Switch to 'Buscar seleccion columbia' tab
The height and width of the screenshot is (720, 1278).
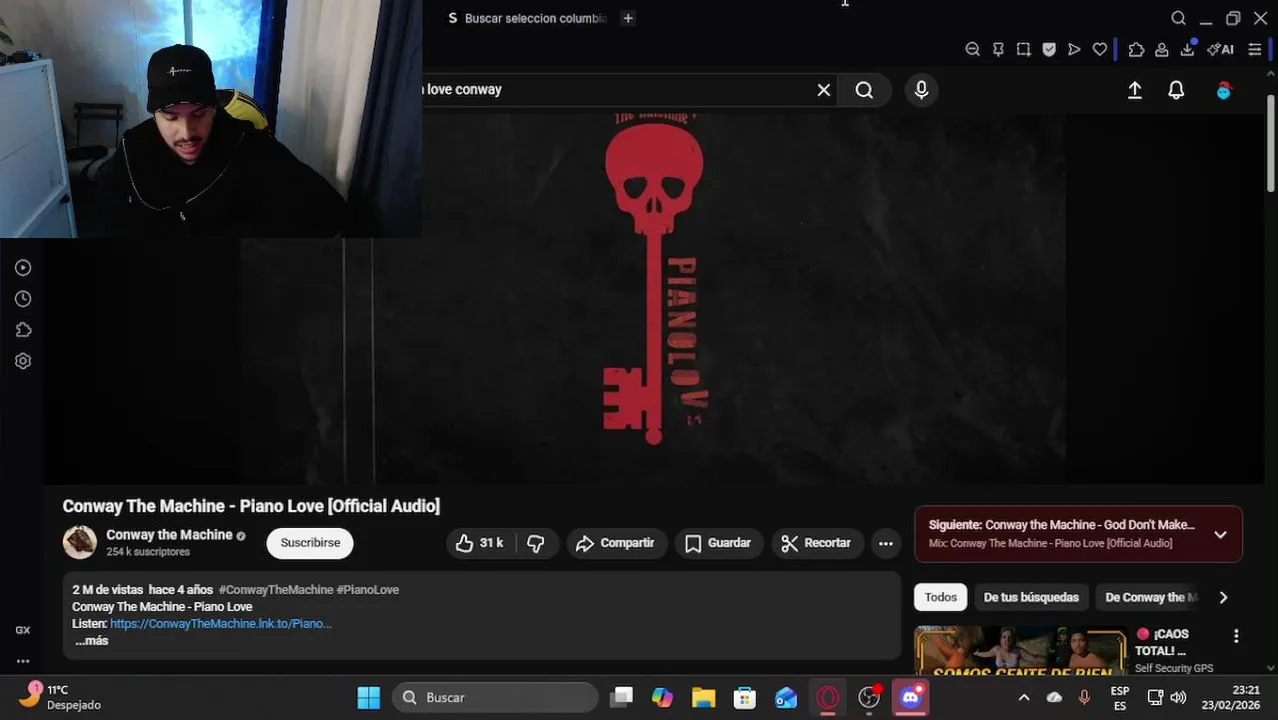(x=526, y=18)
